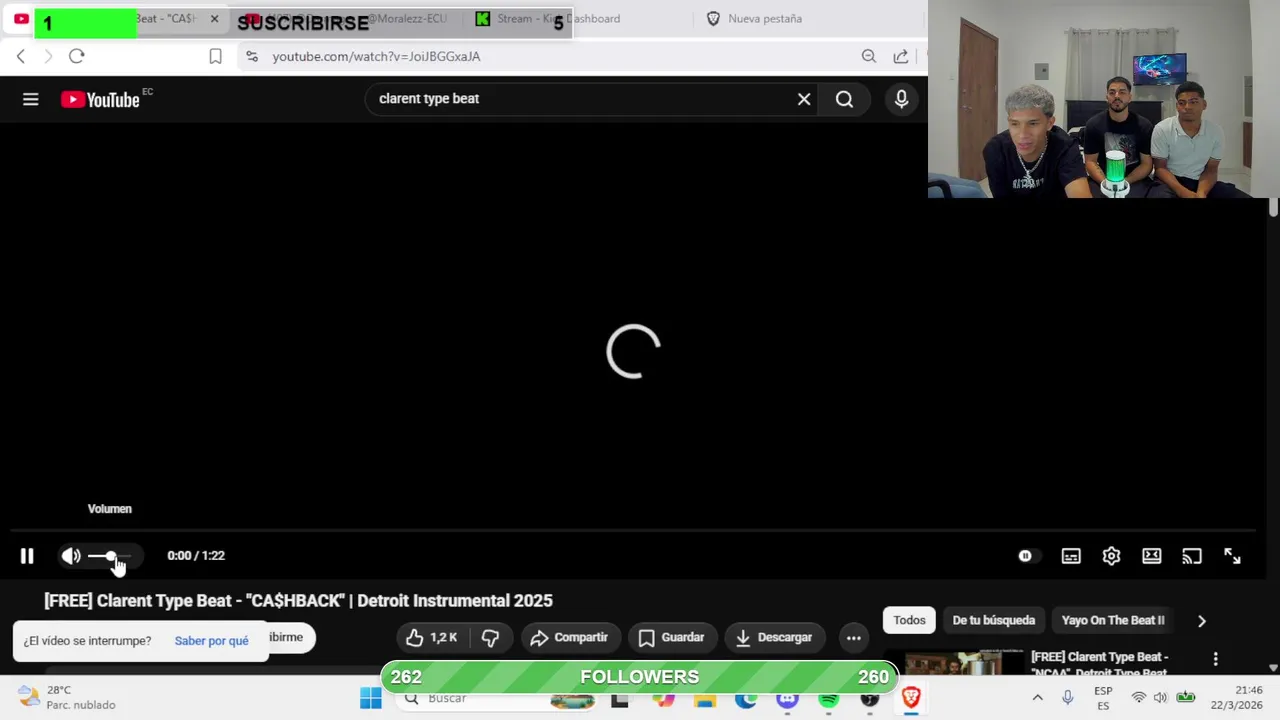
Task: Click the taskbar microphone tray icon
Action: 1067,698
